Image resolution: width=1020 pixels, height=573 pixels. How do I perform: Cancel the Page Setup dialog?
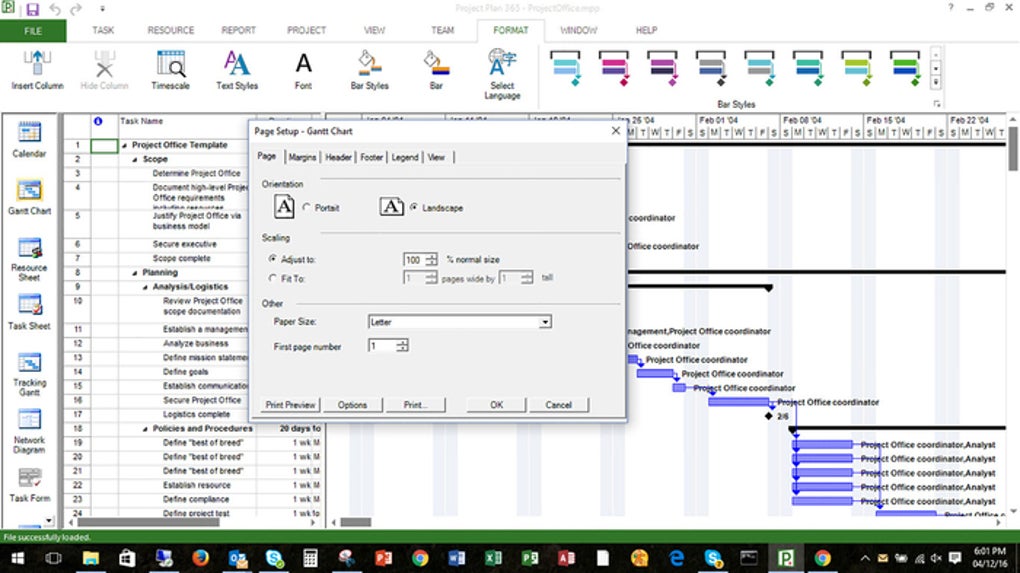pos(558,405)
